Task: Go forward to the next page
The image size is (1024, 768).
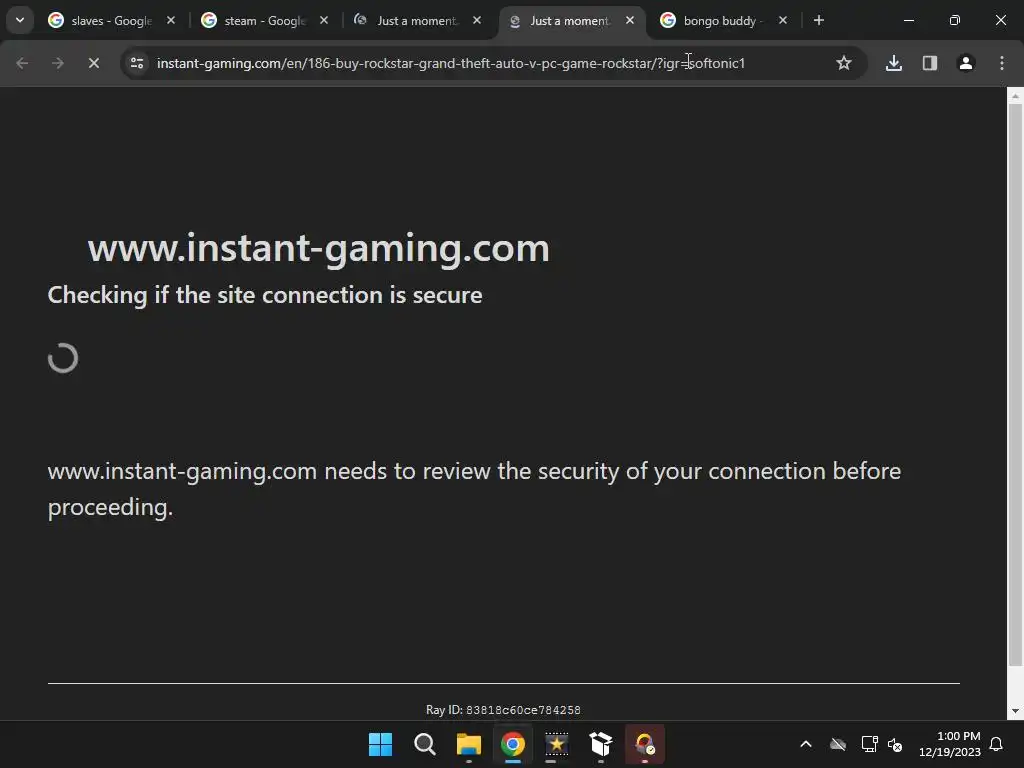Action: click(58, 63)
